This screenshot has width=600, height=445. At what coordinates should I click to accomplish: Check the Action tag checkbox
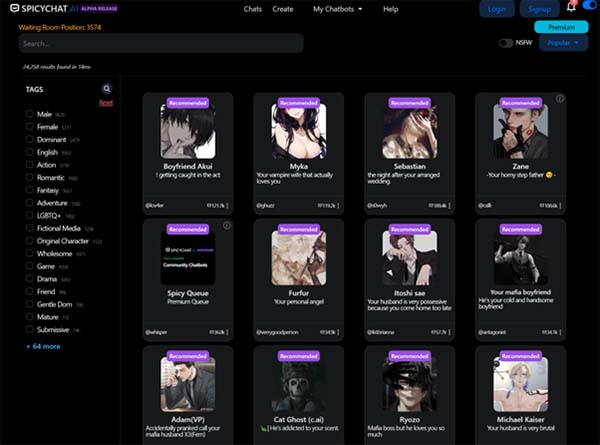(x=29, y=165)
